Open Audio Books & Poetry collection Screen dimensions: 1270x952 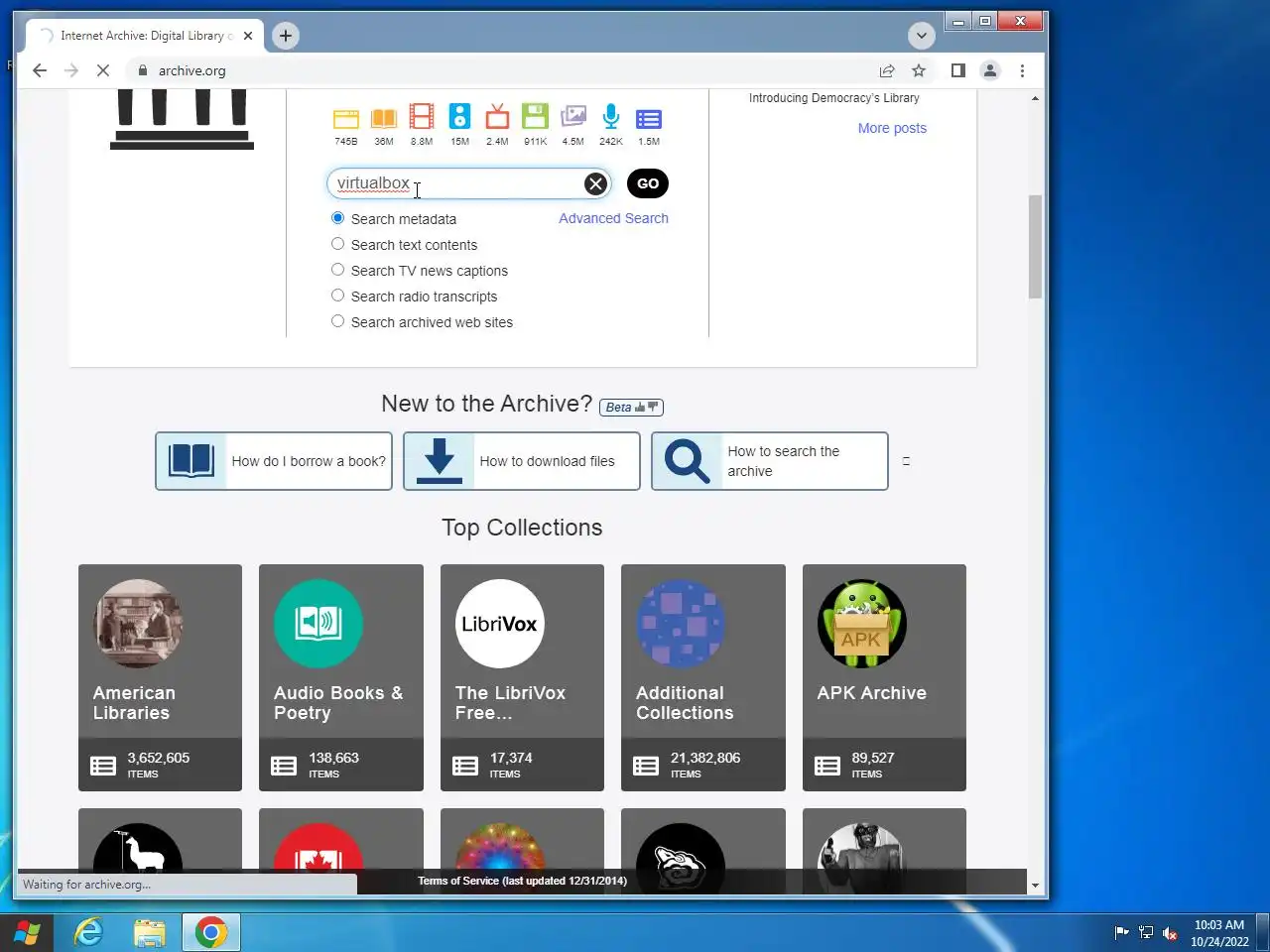[x=341, y=677]
